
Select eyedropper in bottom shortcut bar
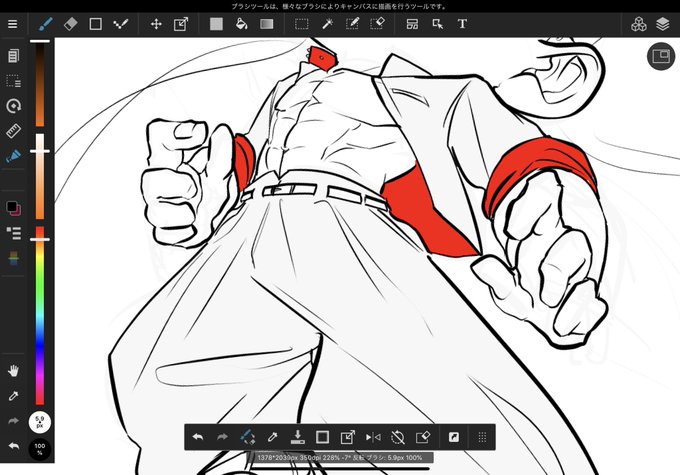[272, 437]
